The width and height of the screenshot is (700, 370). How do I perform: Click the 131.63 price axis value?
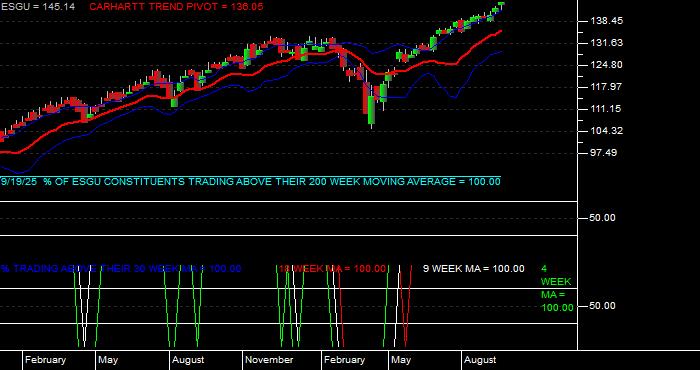606,43
